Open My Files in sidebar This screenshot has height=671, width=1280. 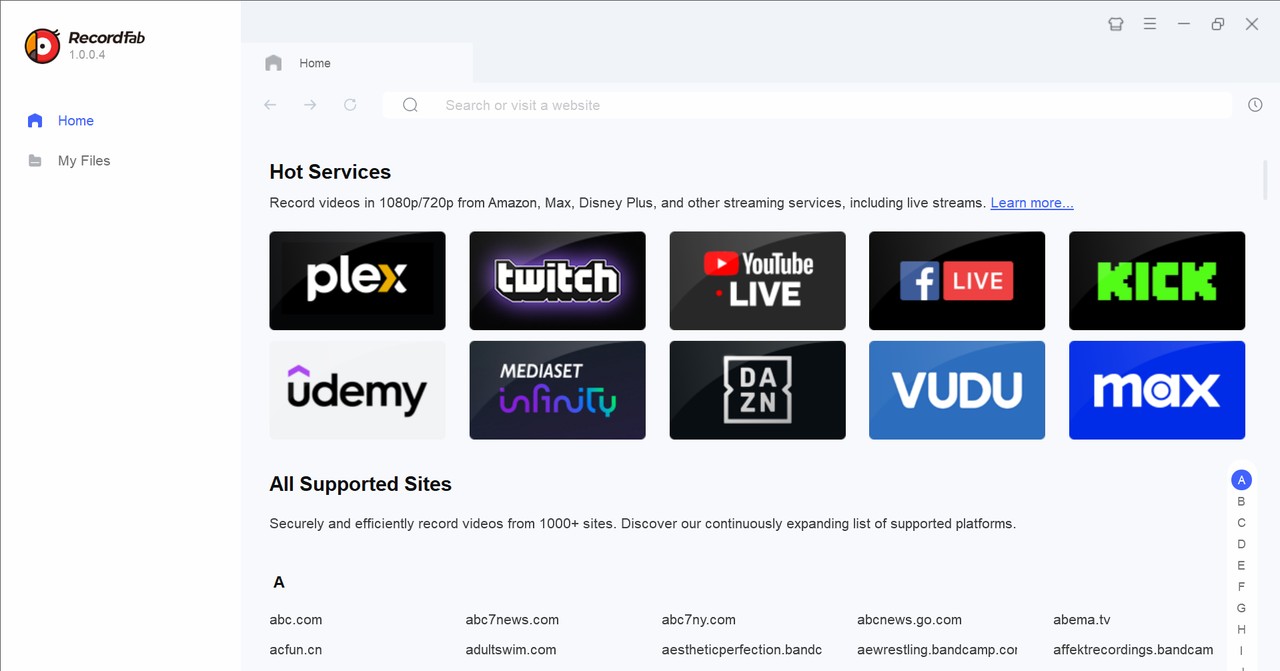point(69,160)
